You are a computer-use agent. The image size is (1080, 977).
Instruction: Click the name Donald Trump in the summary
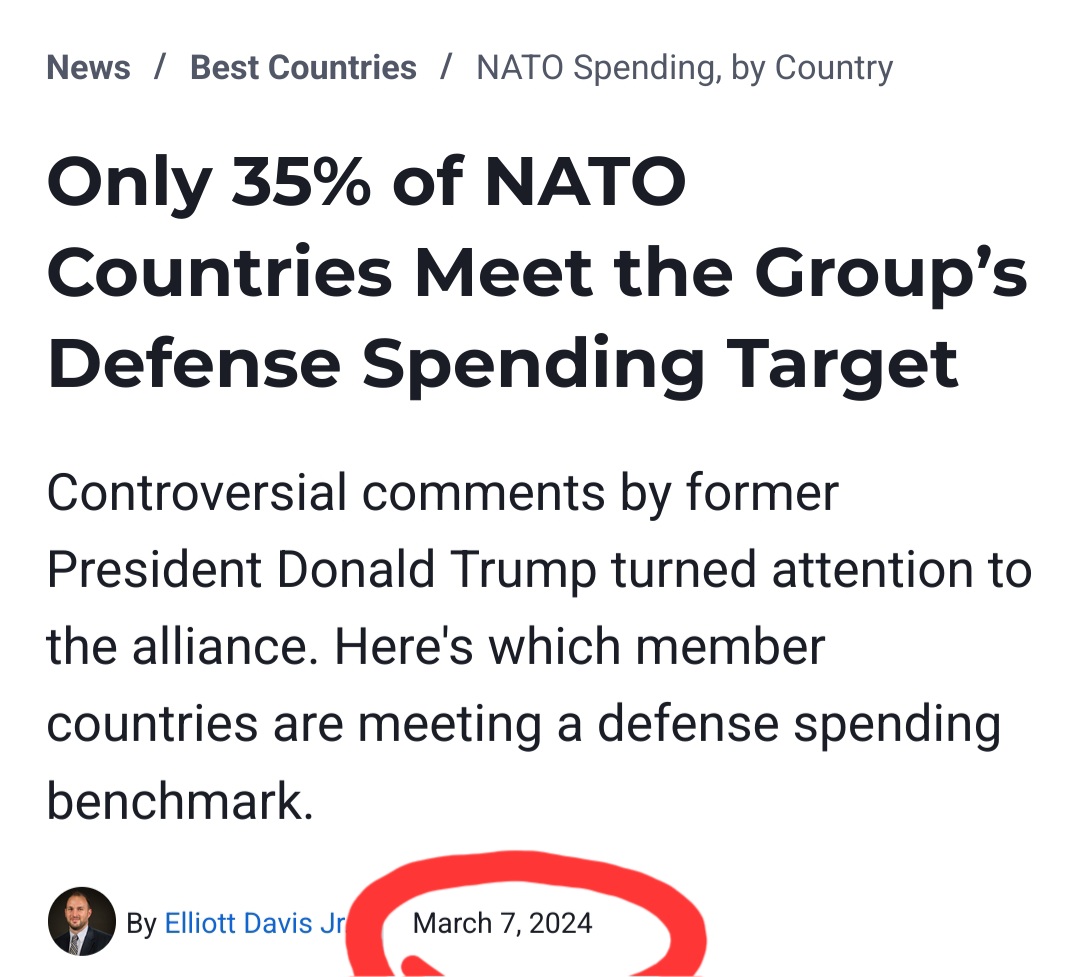tap(437, 570)
